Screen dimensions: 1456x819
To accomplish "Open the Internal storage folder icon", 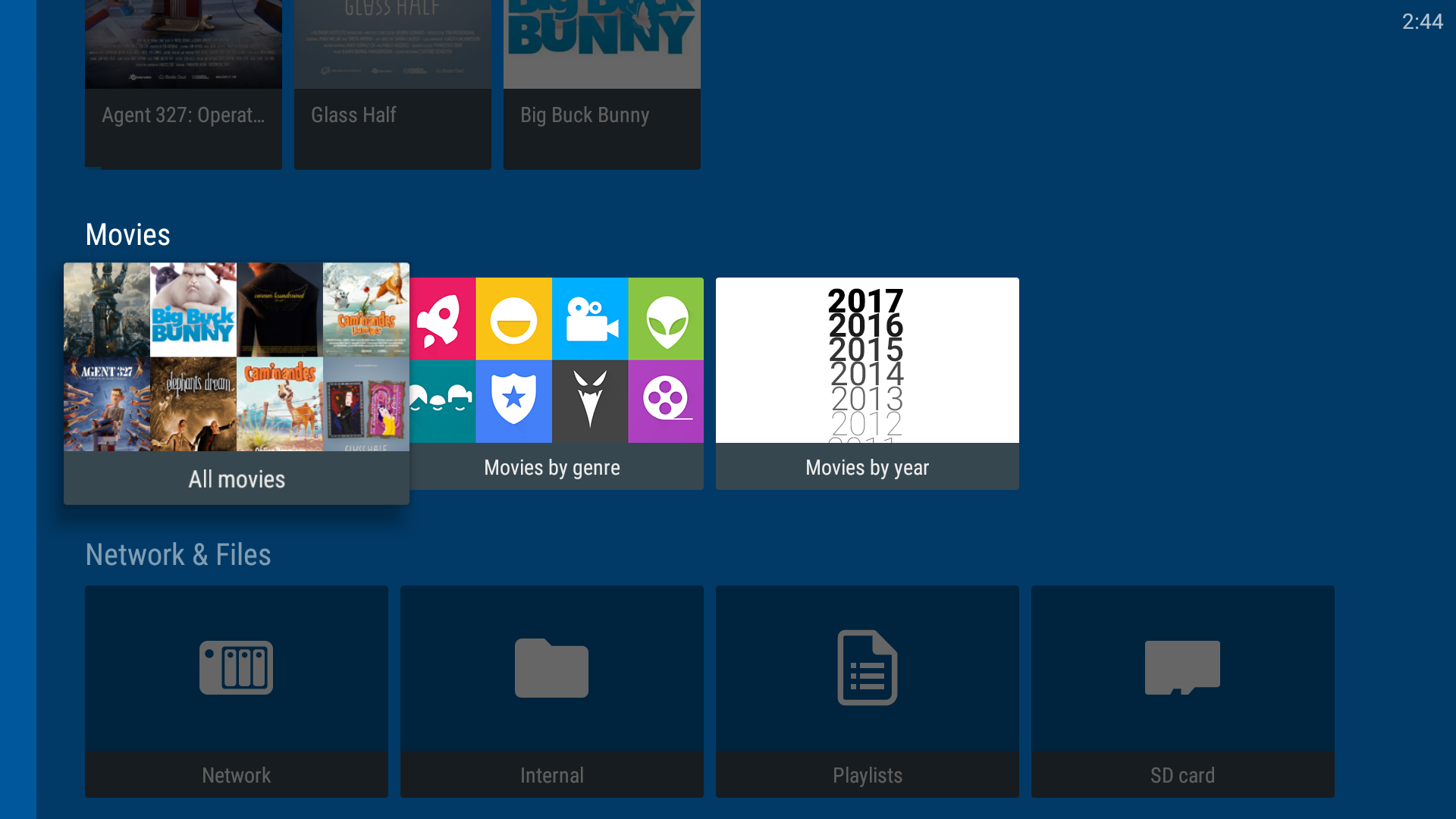I will [x=551, y=668].
